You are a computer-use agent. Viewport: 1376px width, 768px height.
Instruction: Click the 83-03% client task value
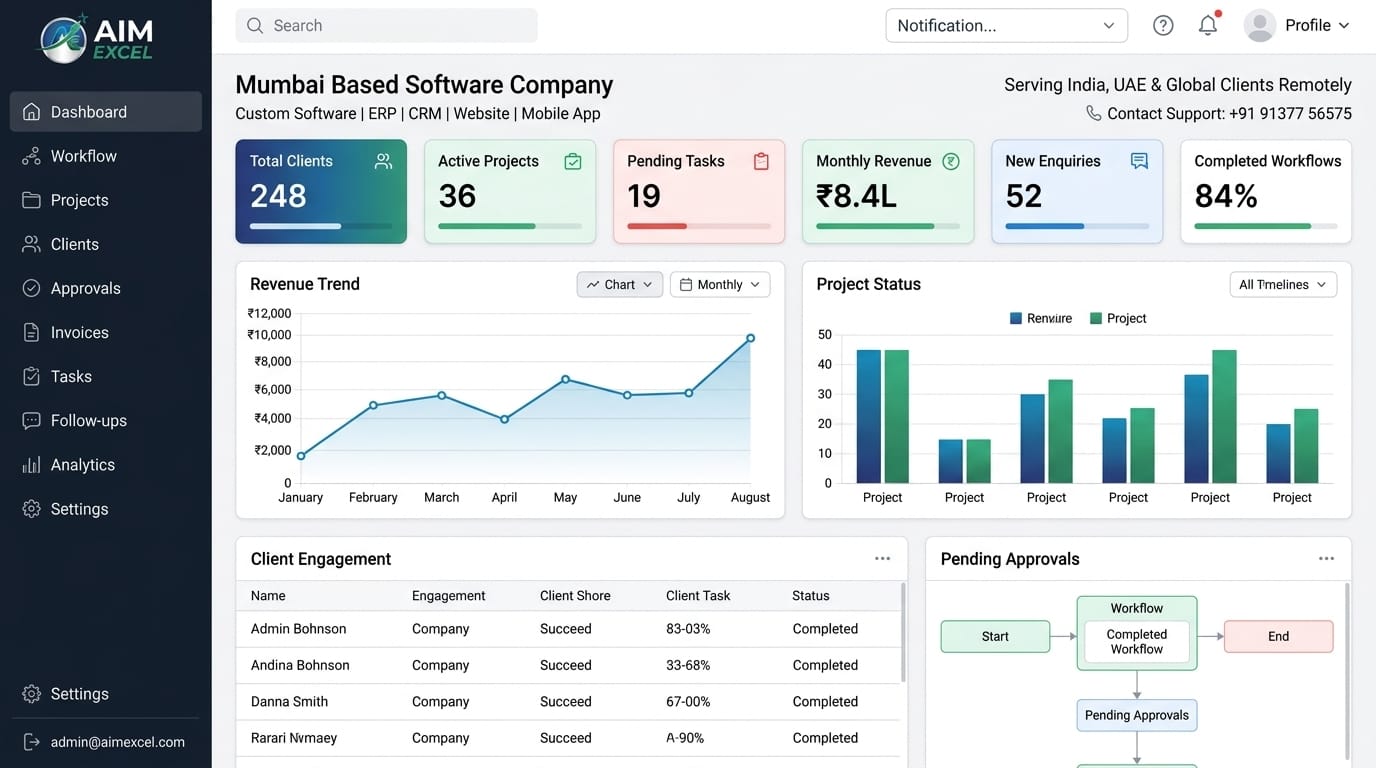tap(688, 629)
